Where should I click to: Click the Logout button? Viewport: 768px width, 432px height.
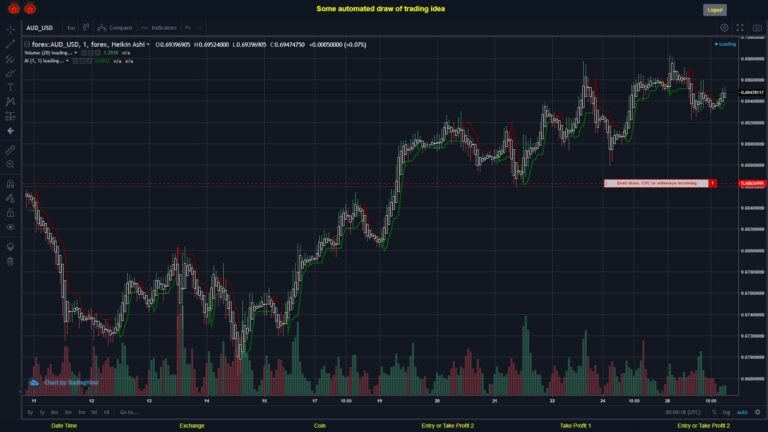click(x=715, y=10)
